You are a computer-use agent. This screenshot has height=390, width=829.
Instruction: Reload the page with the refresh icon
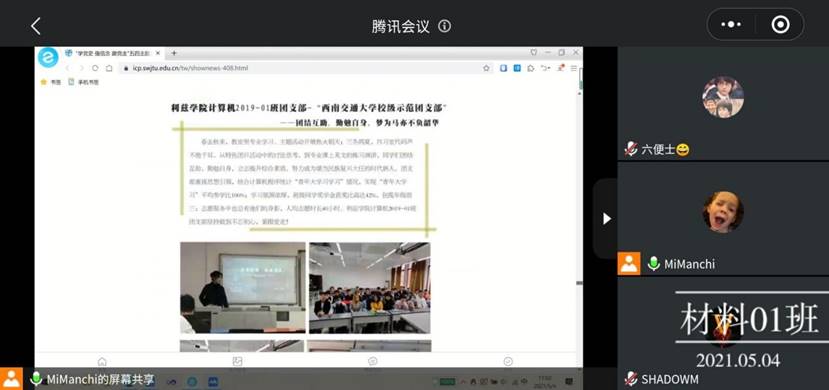pyautogui.click(x=95, y=68)
